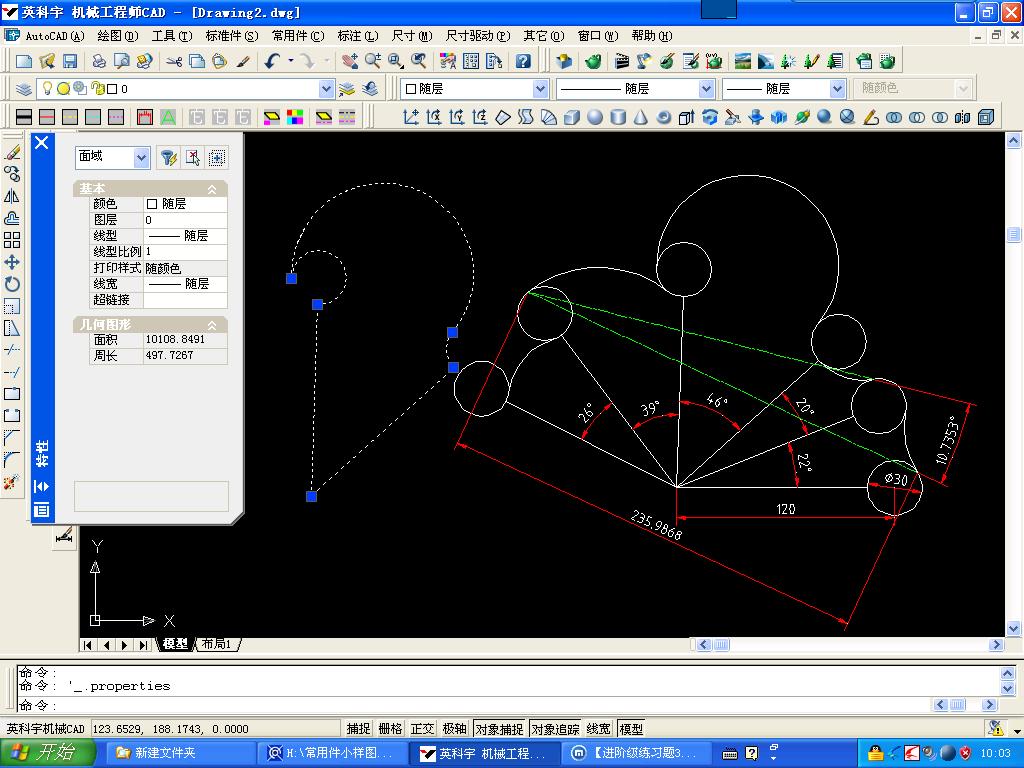Click the Cone solid tool icon
The image size is (1024, 768).
coord(641,117)
